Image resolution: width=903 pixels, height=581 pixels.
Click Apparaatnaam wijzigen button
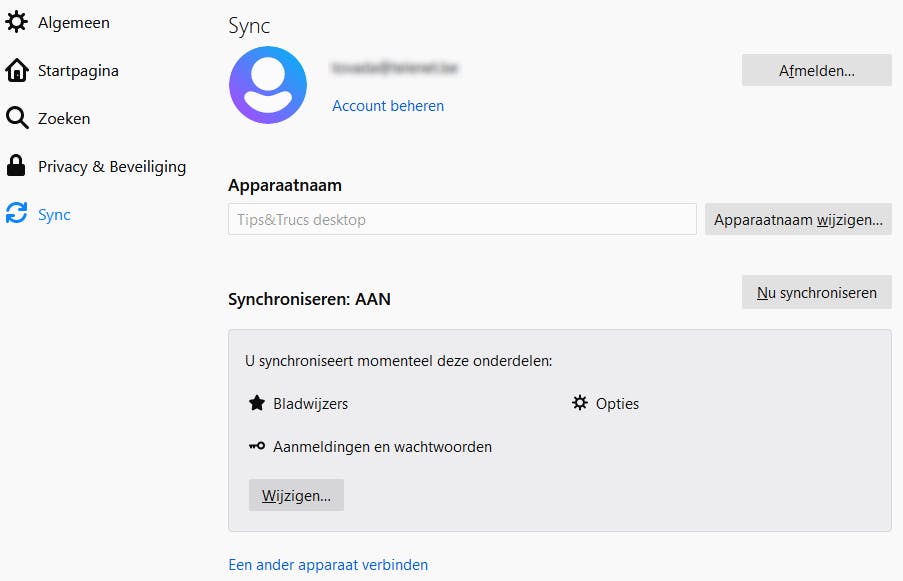click(x=798, y=219)
